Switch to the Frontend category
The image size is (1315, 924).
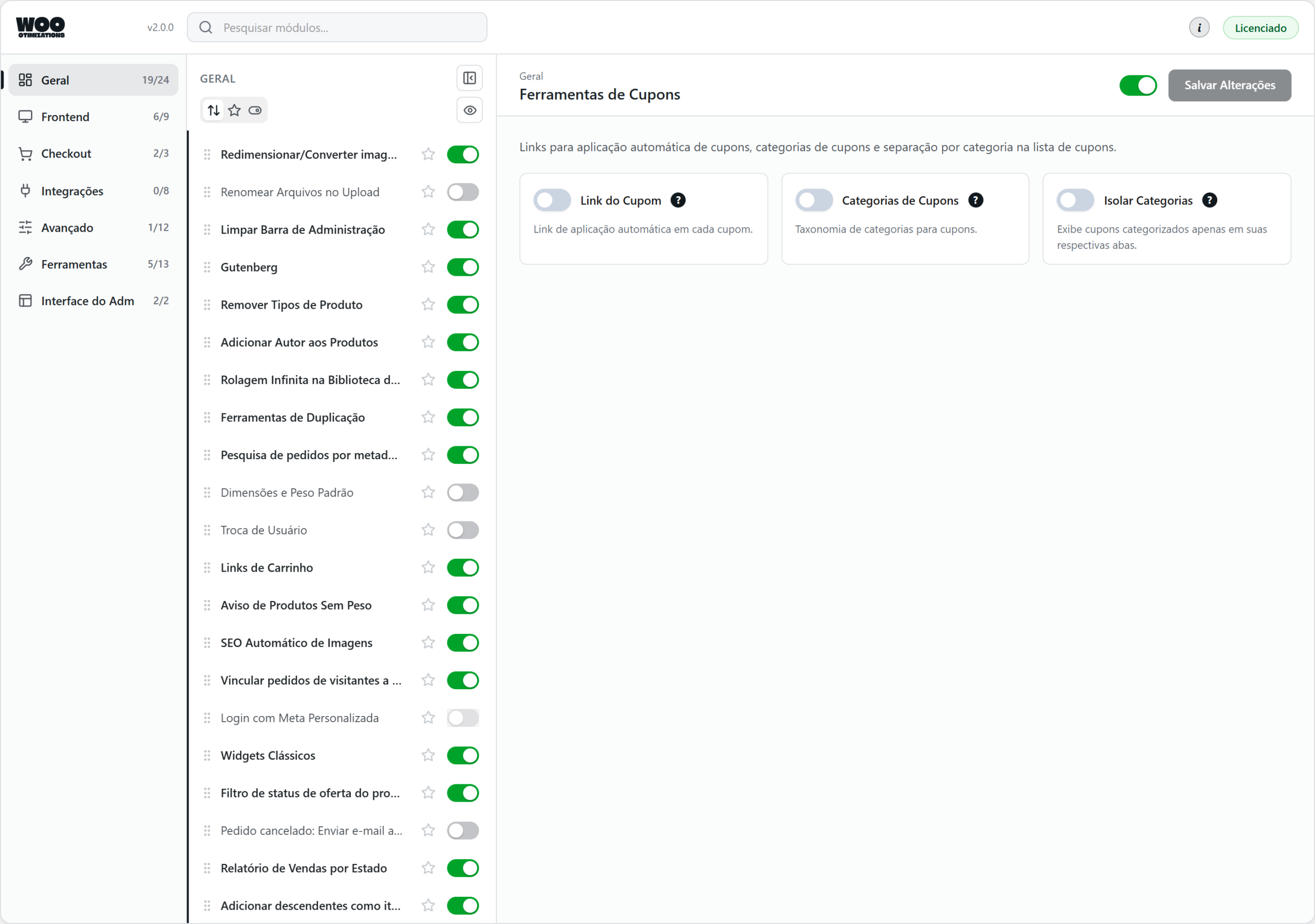(93, 117)
